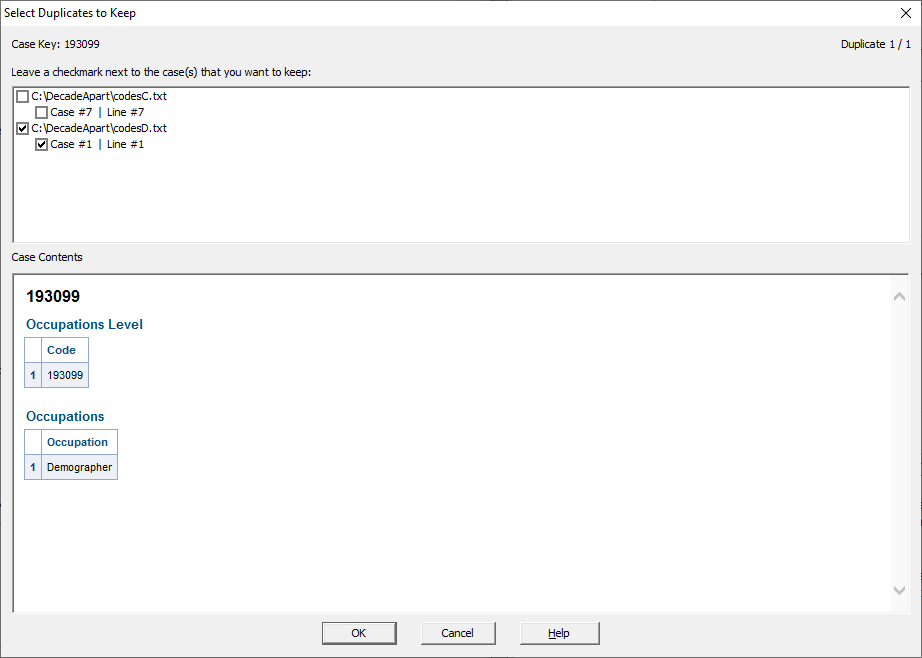Image resolution: width=922 pixels, height=658 pixels.
Task: Click the Demographer occupation cell
Action: [x=79, y=466]
